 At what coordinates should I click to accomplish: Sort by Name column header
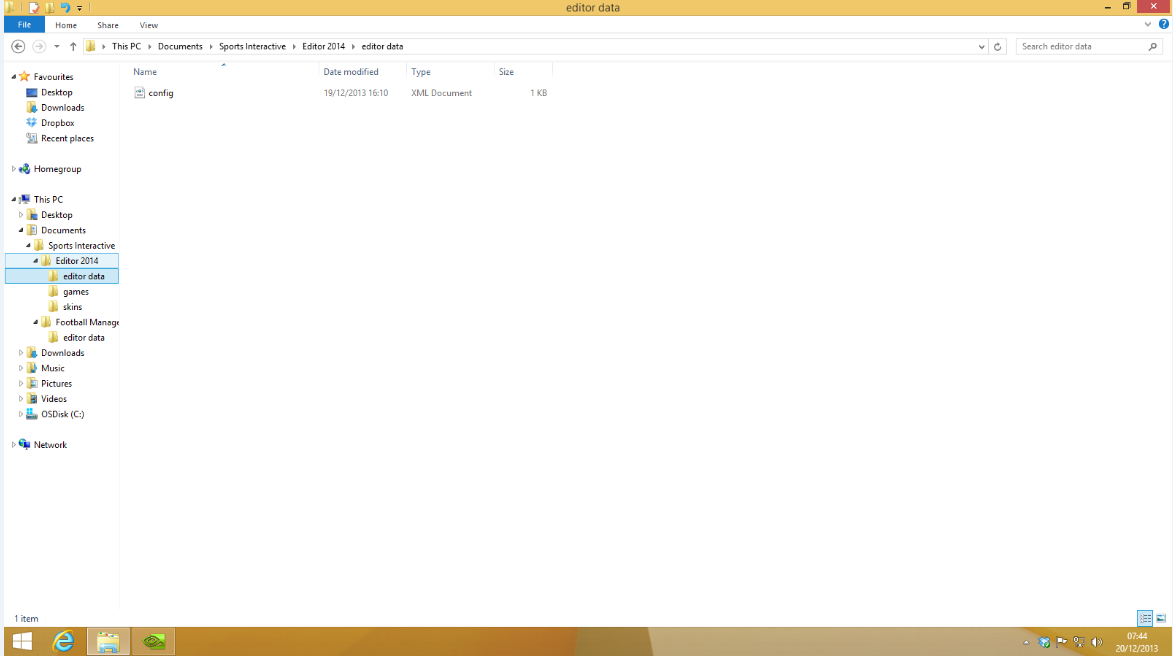pos(145,72)
